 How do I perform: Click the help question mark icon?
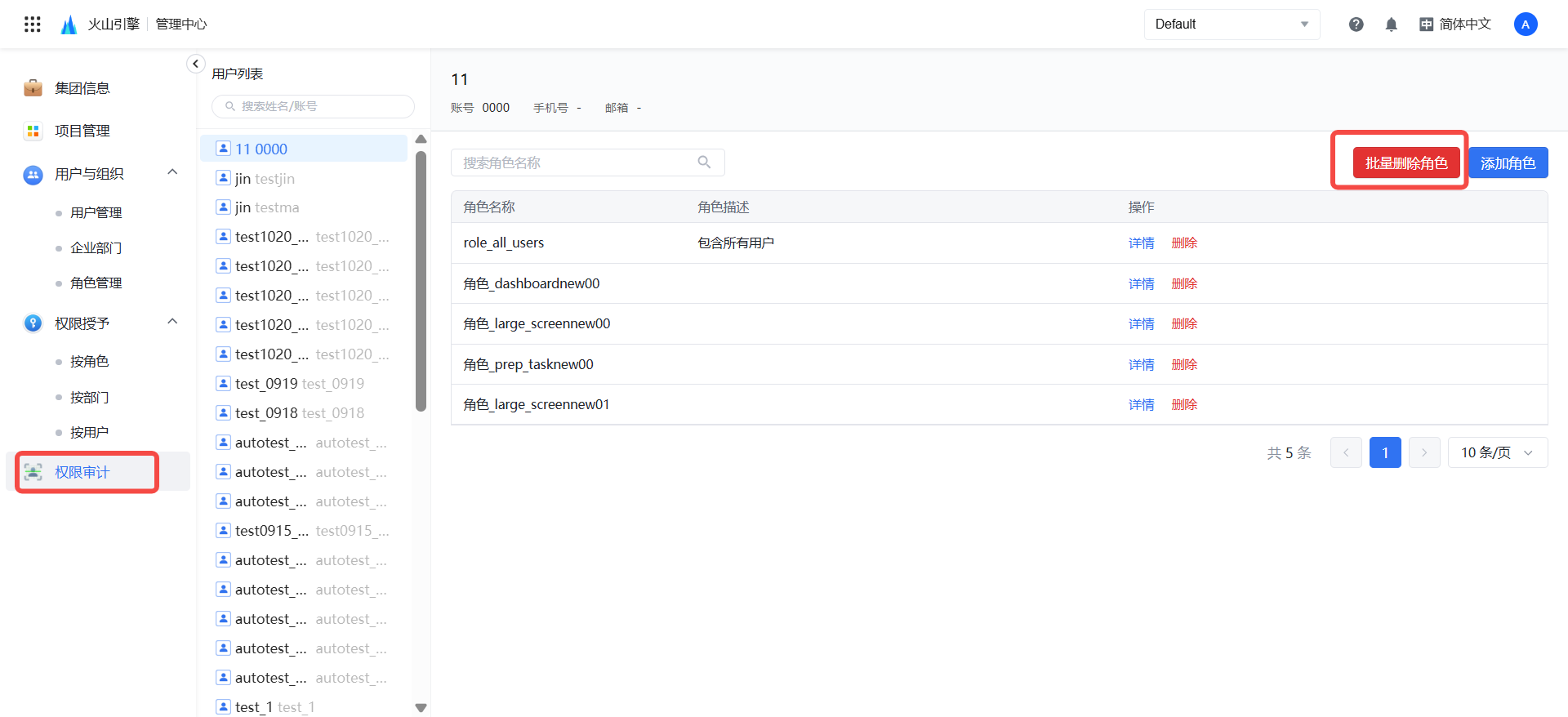click(1356, 24)
